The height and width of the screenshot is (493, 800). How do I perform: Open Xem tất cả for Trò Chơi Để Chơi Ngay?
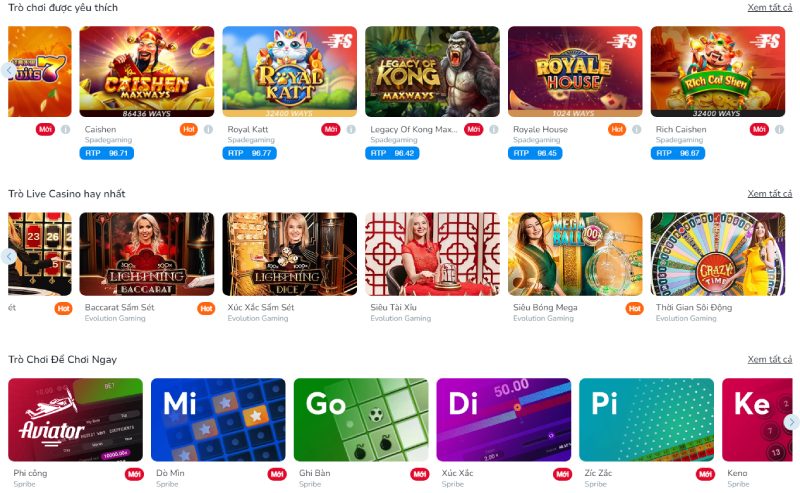[x=770, y=360]
